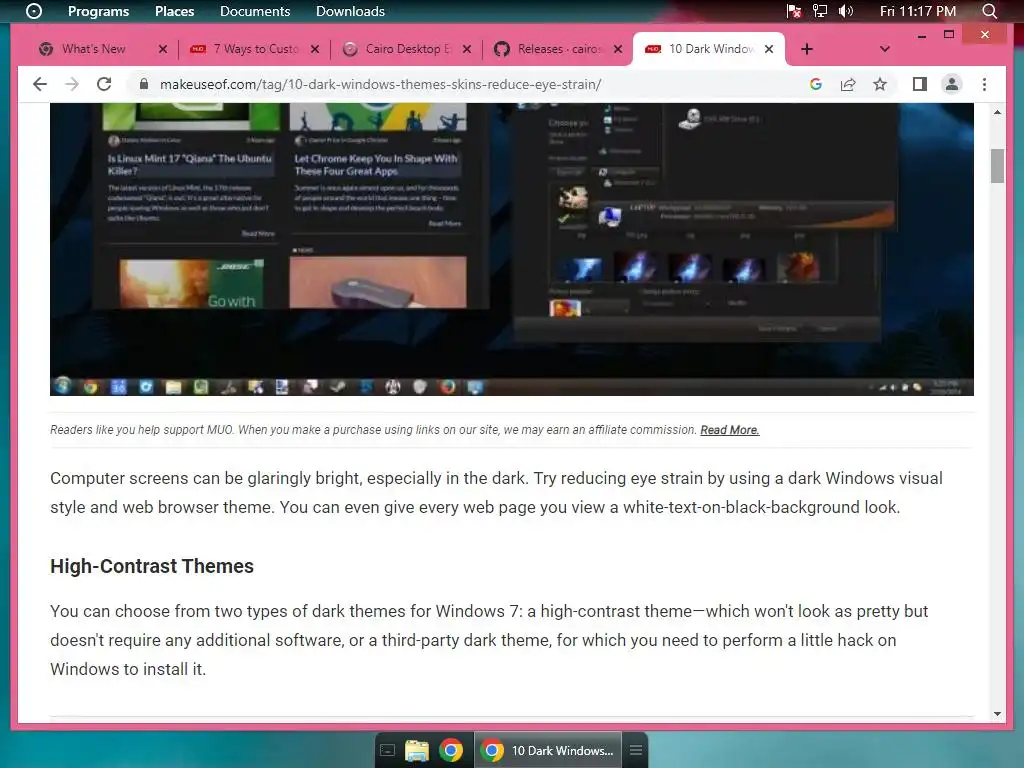
Task: Select the 10 Dark Windows tab
Action: (x=709, y=49)
